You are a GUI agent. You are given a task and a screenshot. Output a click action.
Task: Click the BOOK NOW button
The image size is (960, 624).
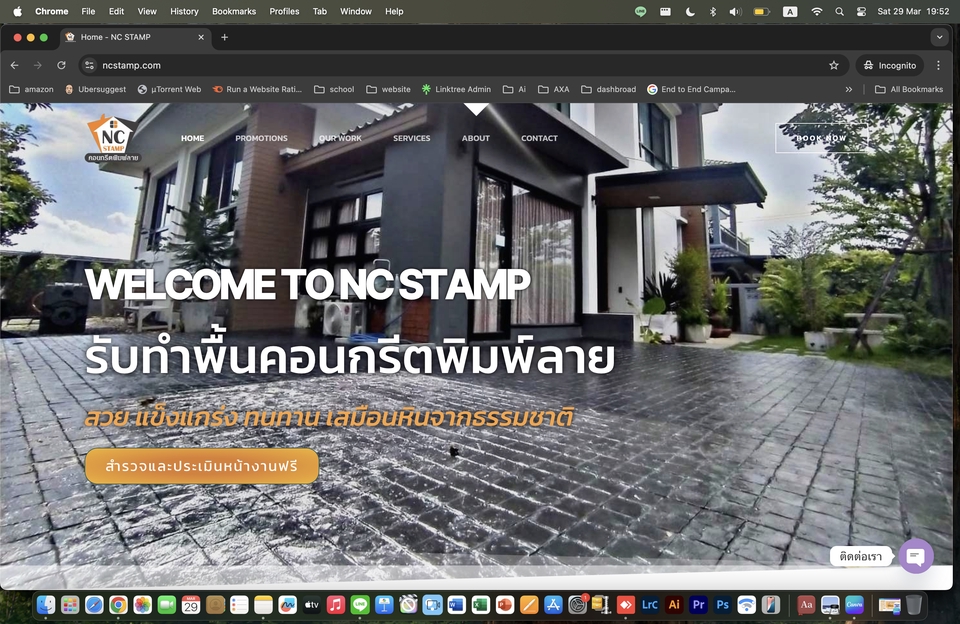coord(821,138)
